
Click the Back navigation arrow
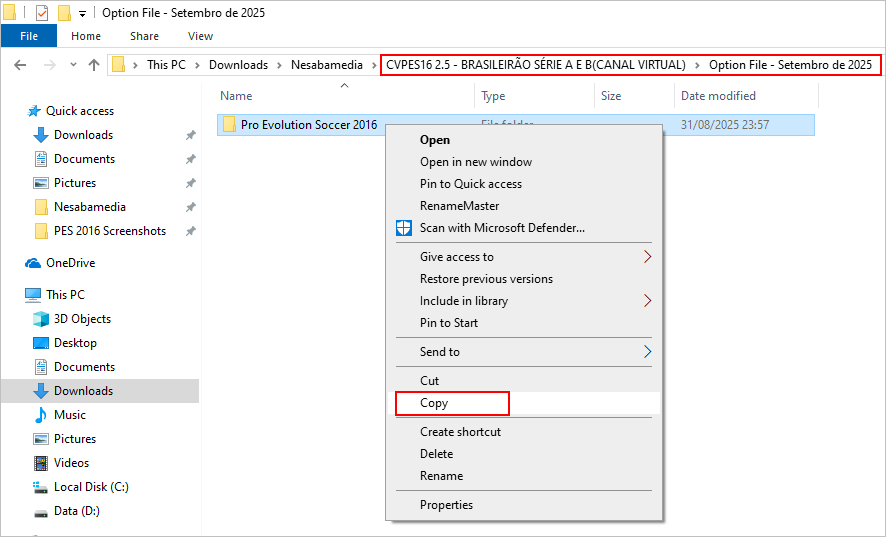(21, 65)
